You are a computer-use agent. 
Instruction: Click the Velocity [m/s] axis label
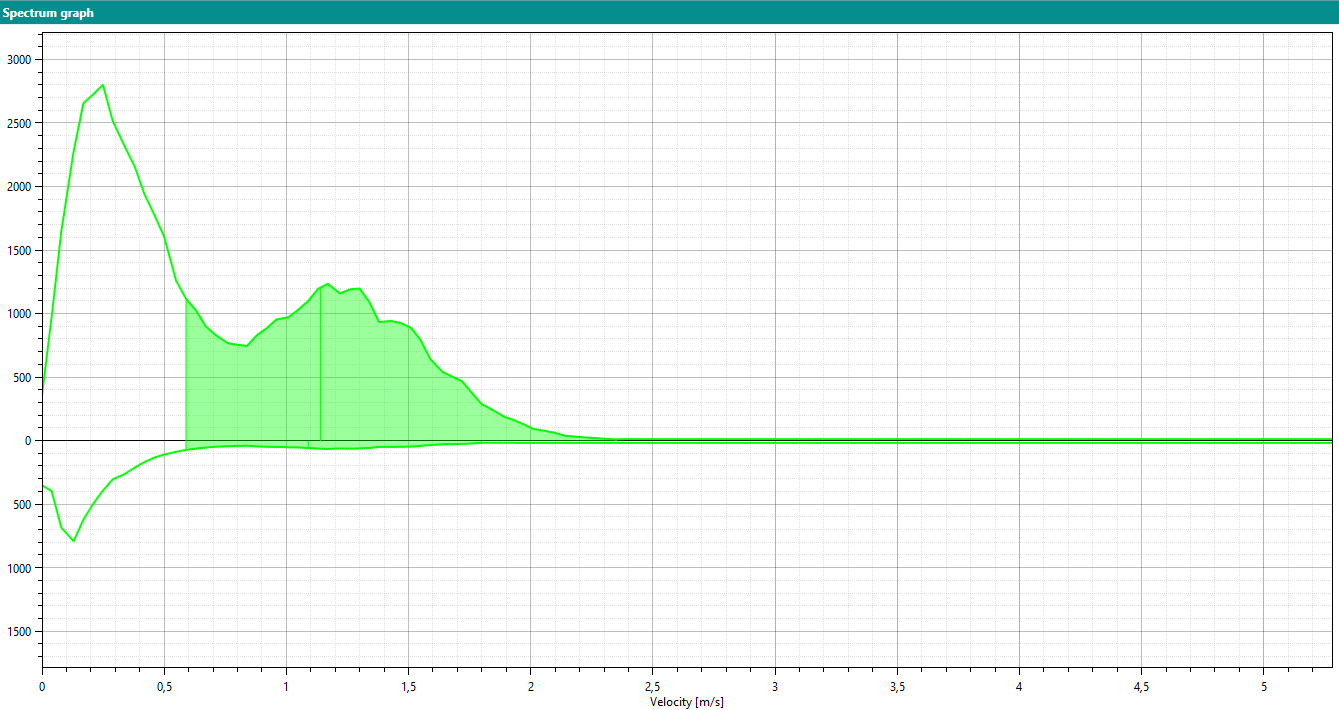pyautogui.click(x=686, y=702)
